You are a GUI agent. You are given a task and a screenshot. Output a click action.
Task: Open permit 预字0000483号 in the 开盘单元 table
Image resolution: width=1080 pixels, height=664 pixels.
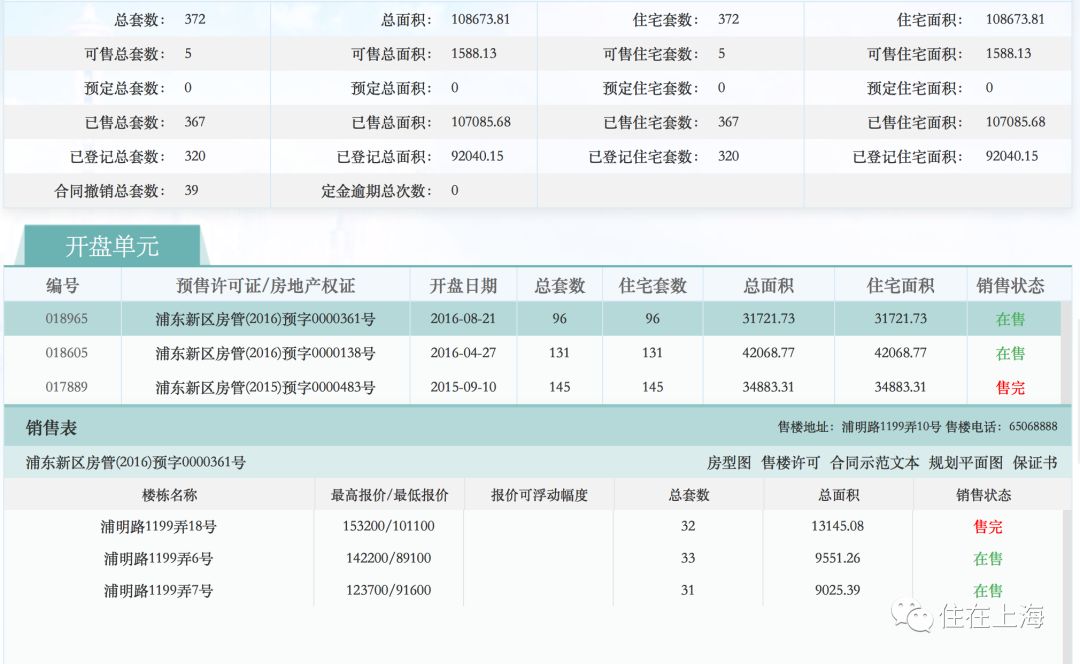(265, 387)
